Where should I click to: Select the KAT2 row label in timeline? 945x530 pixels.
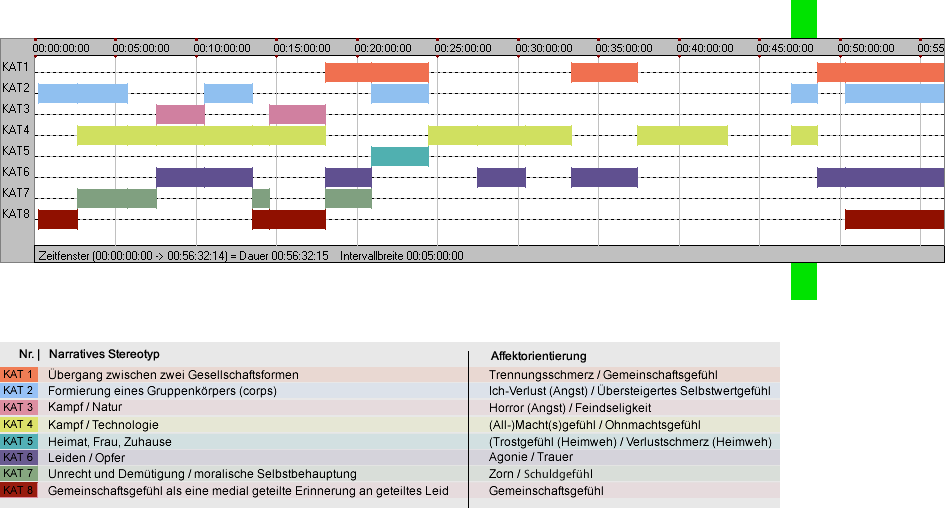point(16,88)
